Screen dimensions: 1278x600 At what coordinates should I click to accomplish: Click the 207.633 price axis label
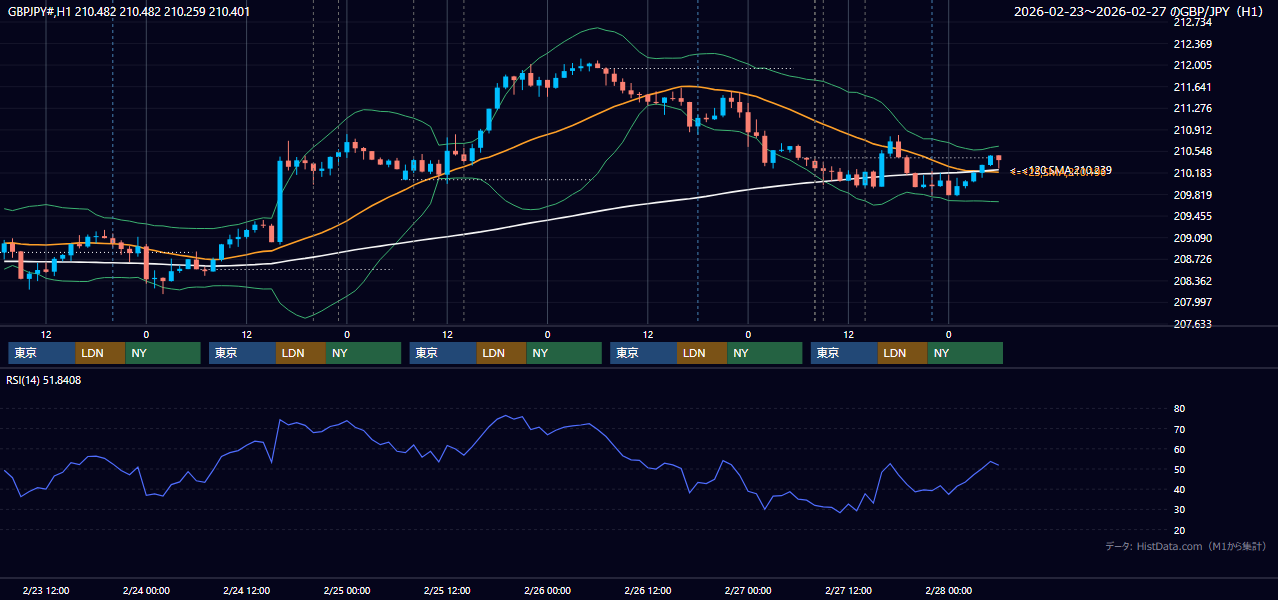[1192, 324]
